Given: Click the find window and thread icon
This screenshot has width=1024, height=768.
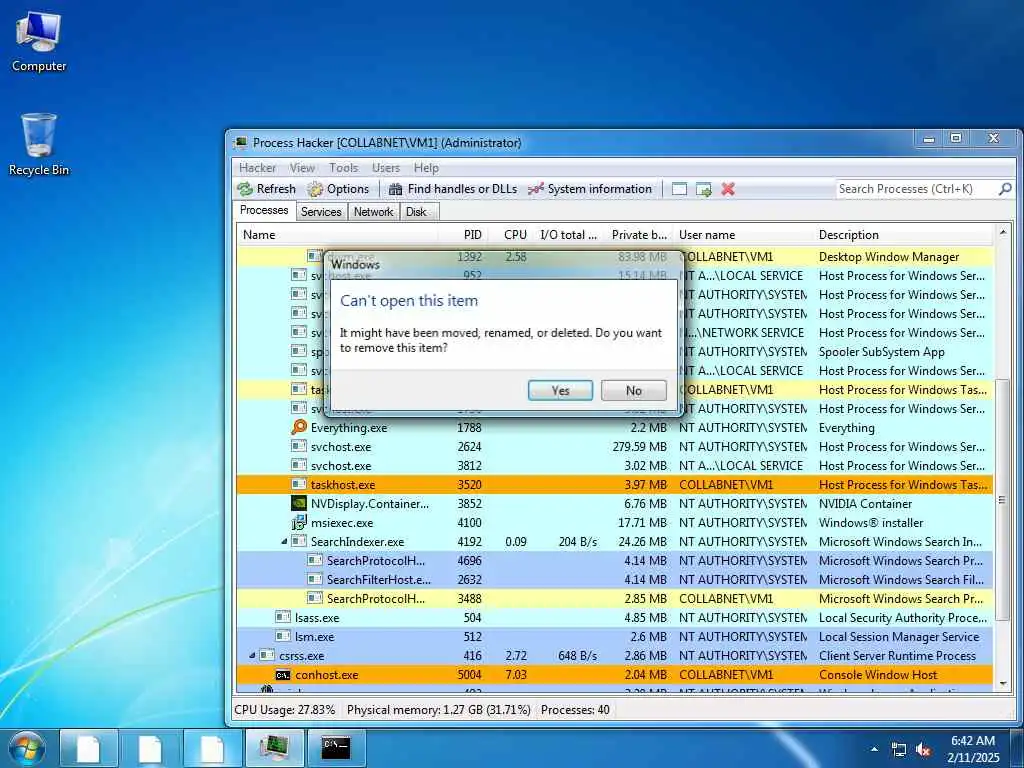Looking at the screenshot, I should click(703, 189).
